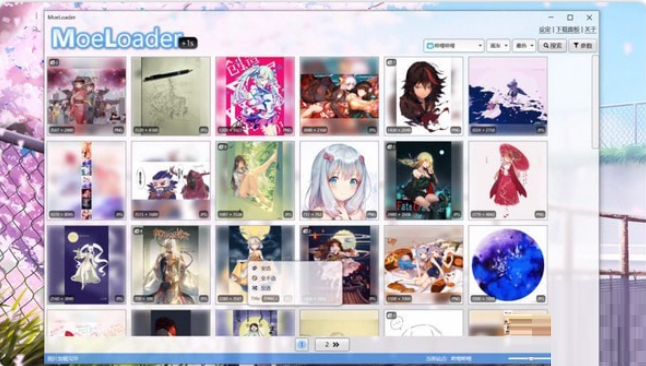Select the red battle scene thumbnail
This screenshot has width=646, height=366.
[x=339, y=96]
